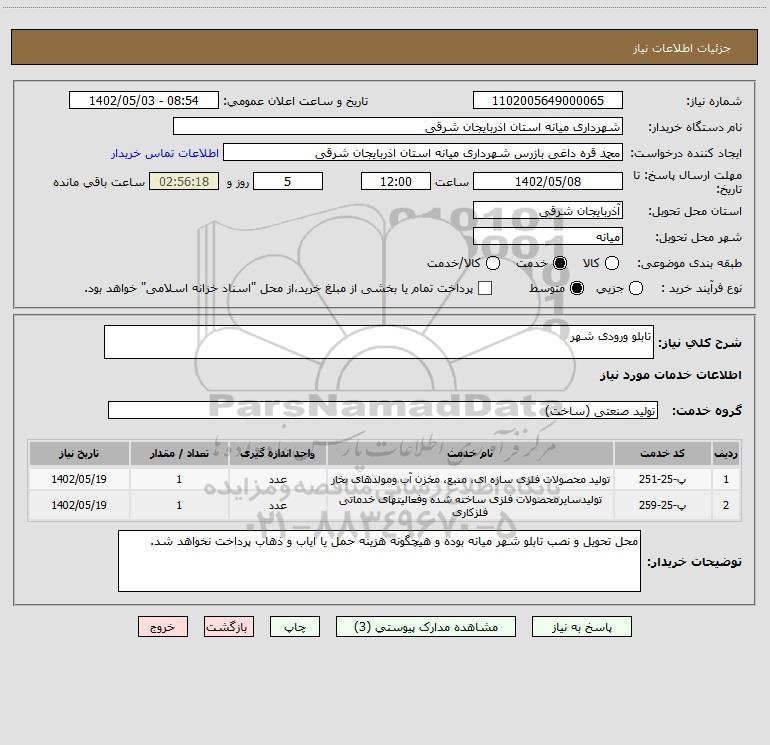Viewport: 770px width, 745px height.
Task: Click the واحد اندازه گیری column header
Action: click(277, 453)
